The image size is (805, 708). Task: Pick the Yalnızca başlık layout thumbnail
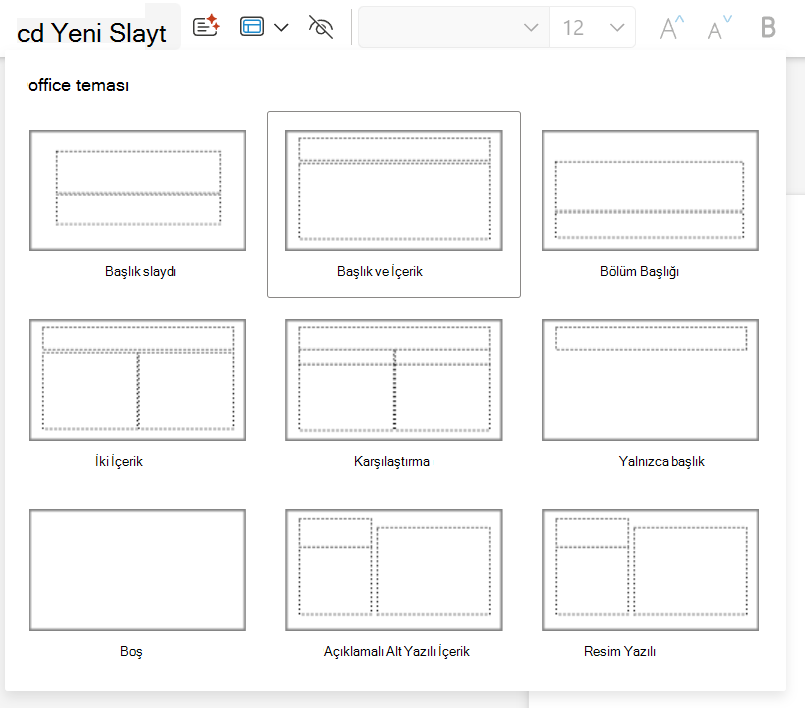pos(650,380)
